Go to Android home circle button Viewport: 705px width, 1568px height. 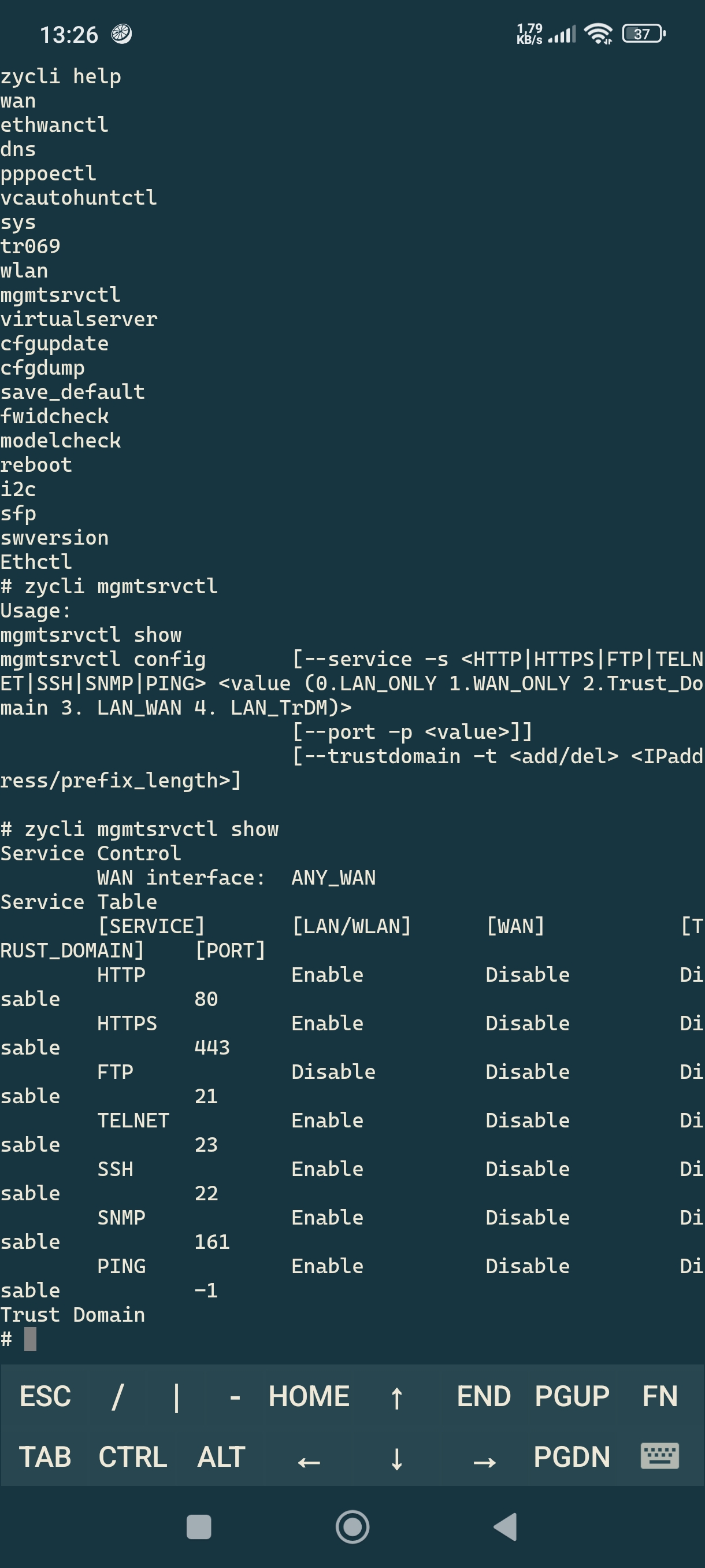coord(353,1526)
